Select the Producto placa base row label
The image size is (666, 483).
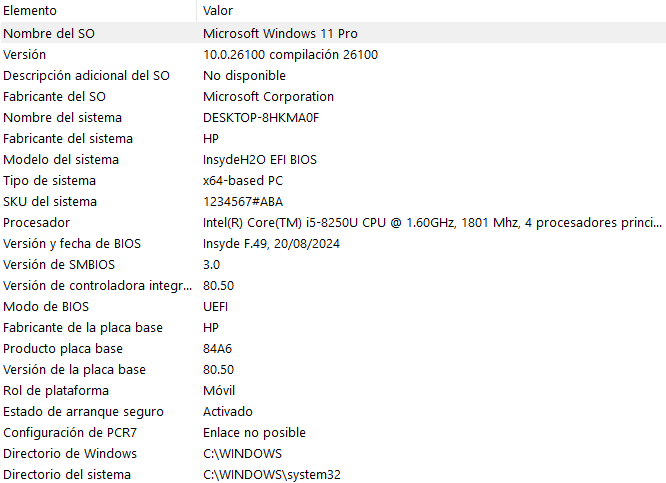tap(63, 349)
